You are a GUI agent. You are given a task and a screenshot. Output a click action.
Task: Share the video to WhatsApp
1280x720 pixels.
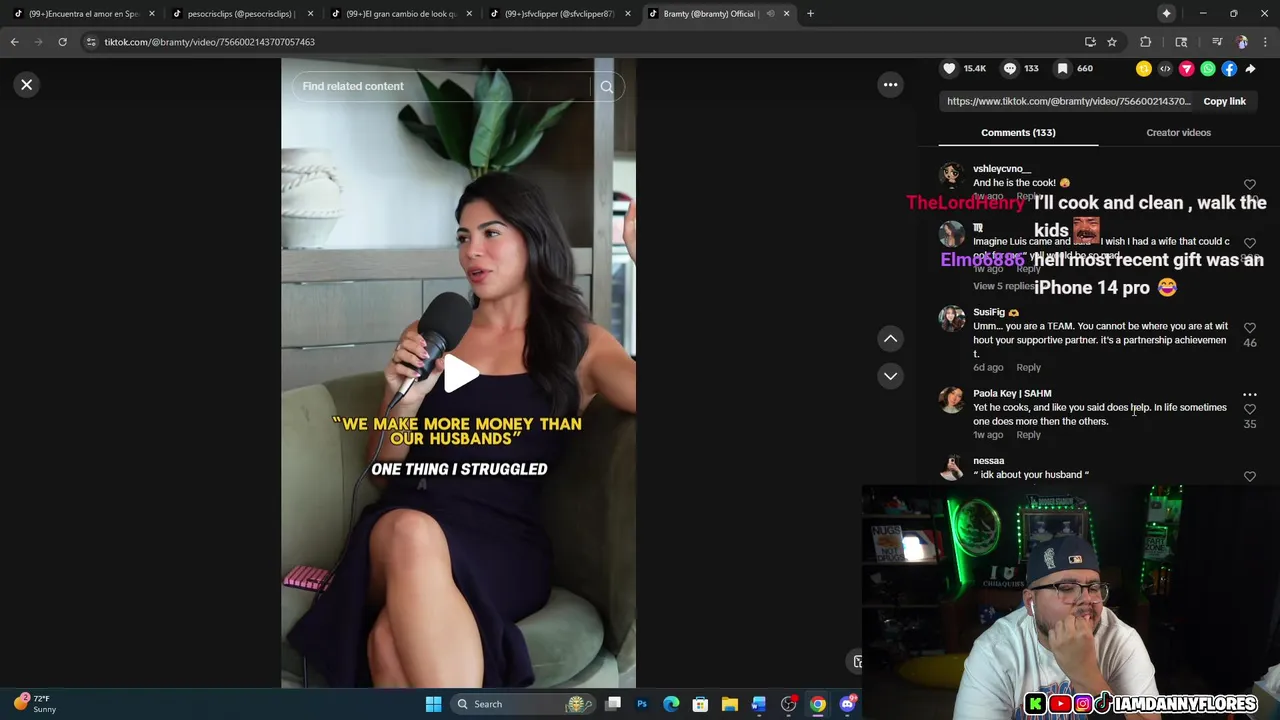pos(1208,69)
